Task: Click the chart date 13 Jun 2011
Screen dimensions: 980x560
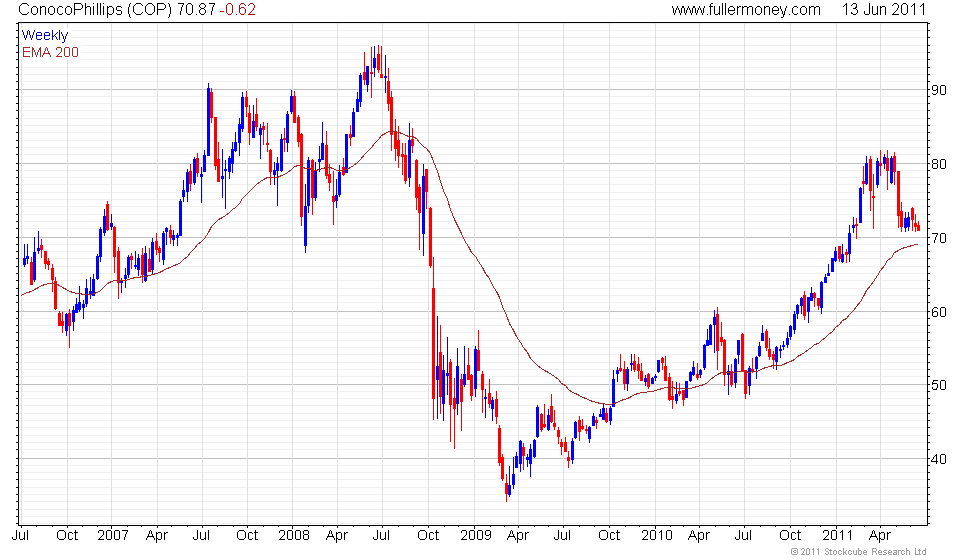Action: click(x=884, y=9)
